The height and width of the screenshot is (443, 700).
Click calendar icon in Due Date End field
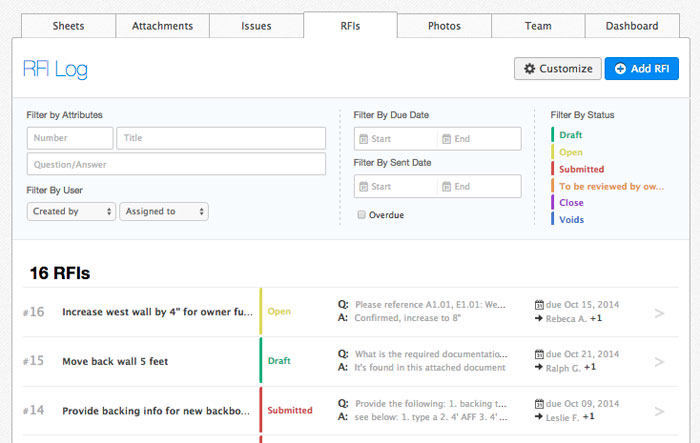tap(447, 139)
